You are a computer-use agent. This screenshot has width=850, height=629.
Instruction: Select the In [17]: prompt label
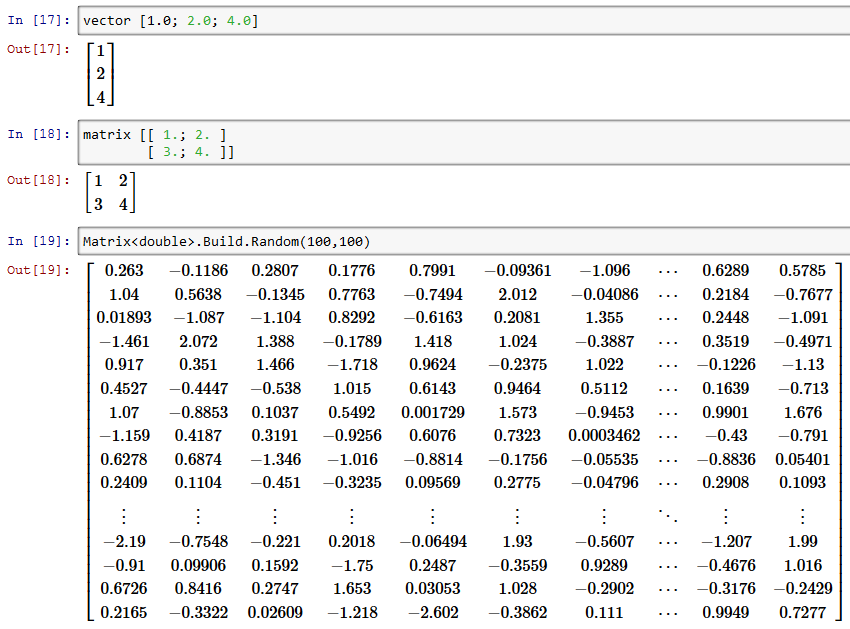click(38, 21)
